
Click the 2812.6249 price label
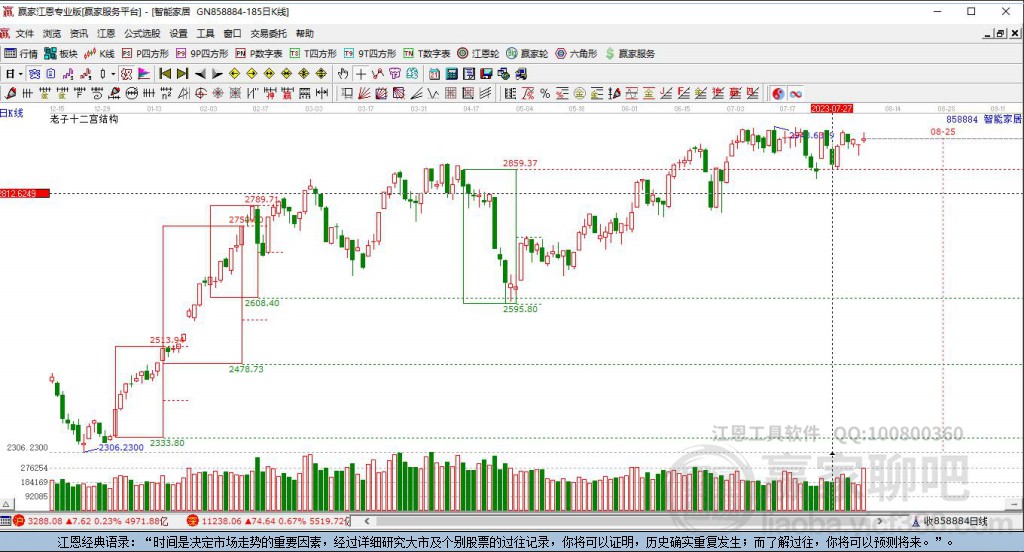click(x=25, y=193)
